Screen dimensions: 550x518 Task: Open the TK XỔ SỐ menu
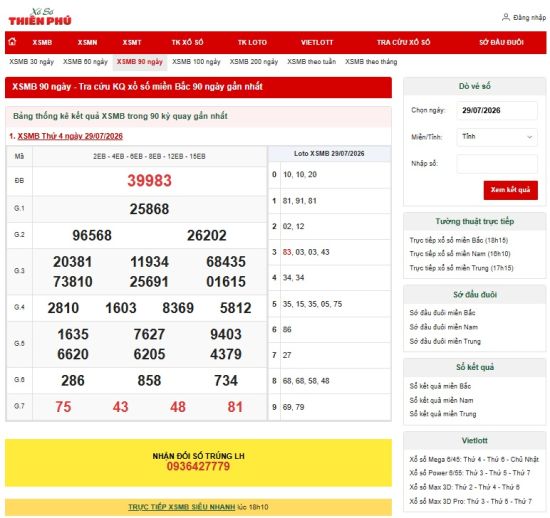[187, 42]
